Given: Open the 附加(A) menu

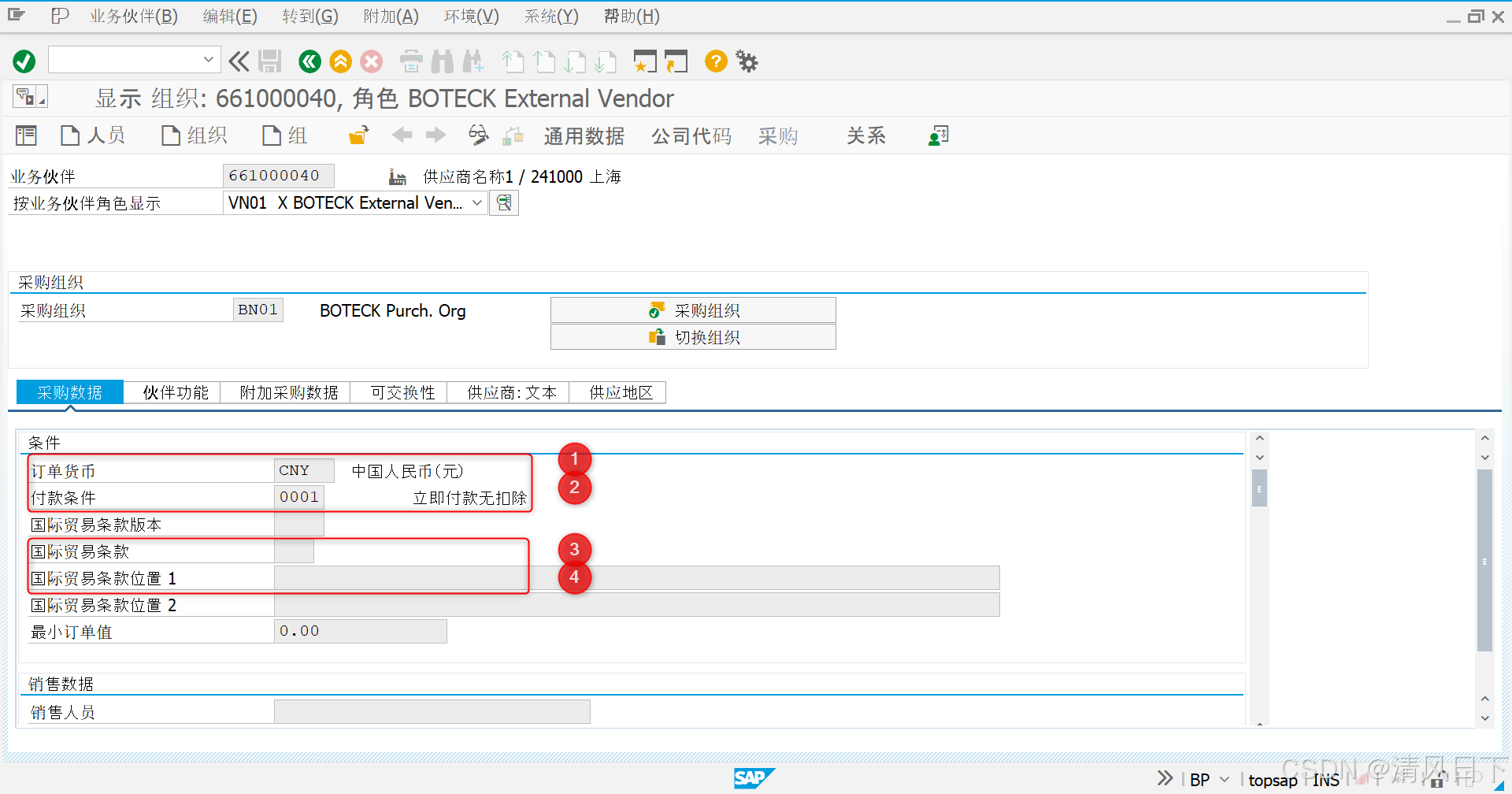Looking at the screenshot, I should (391, 16).
